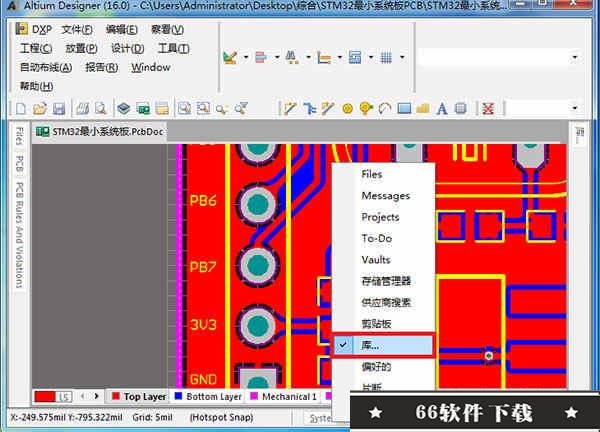Place a via with yellow via icon
600x432 pixels.
tap(366, 109)
